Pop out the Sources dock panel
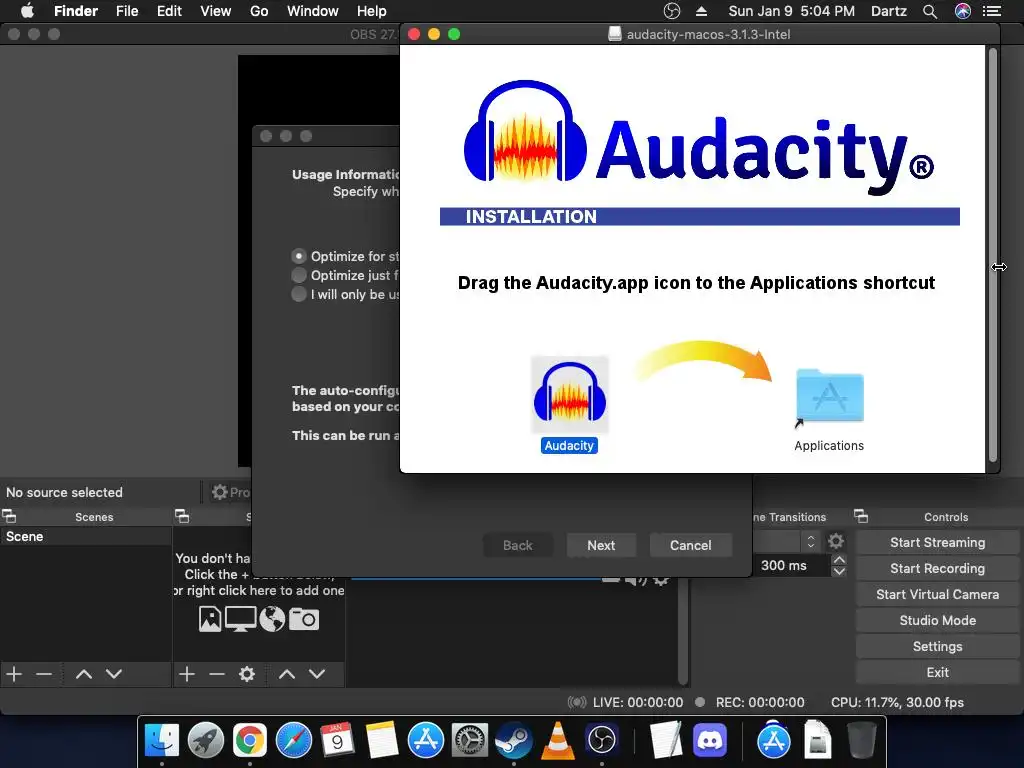The image size is (1024, 768). [x=182, y=517]
